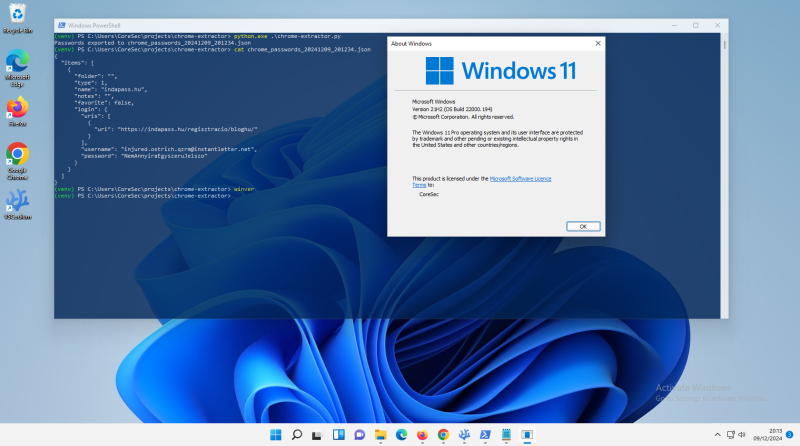
Task: Close the Windows PowerShell window
Action: [x=717, y=25]
